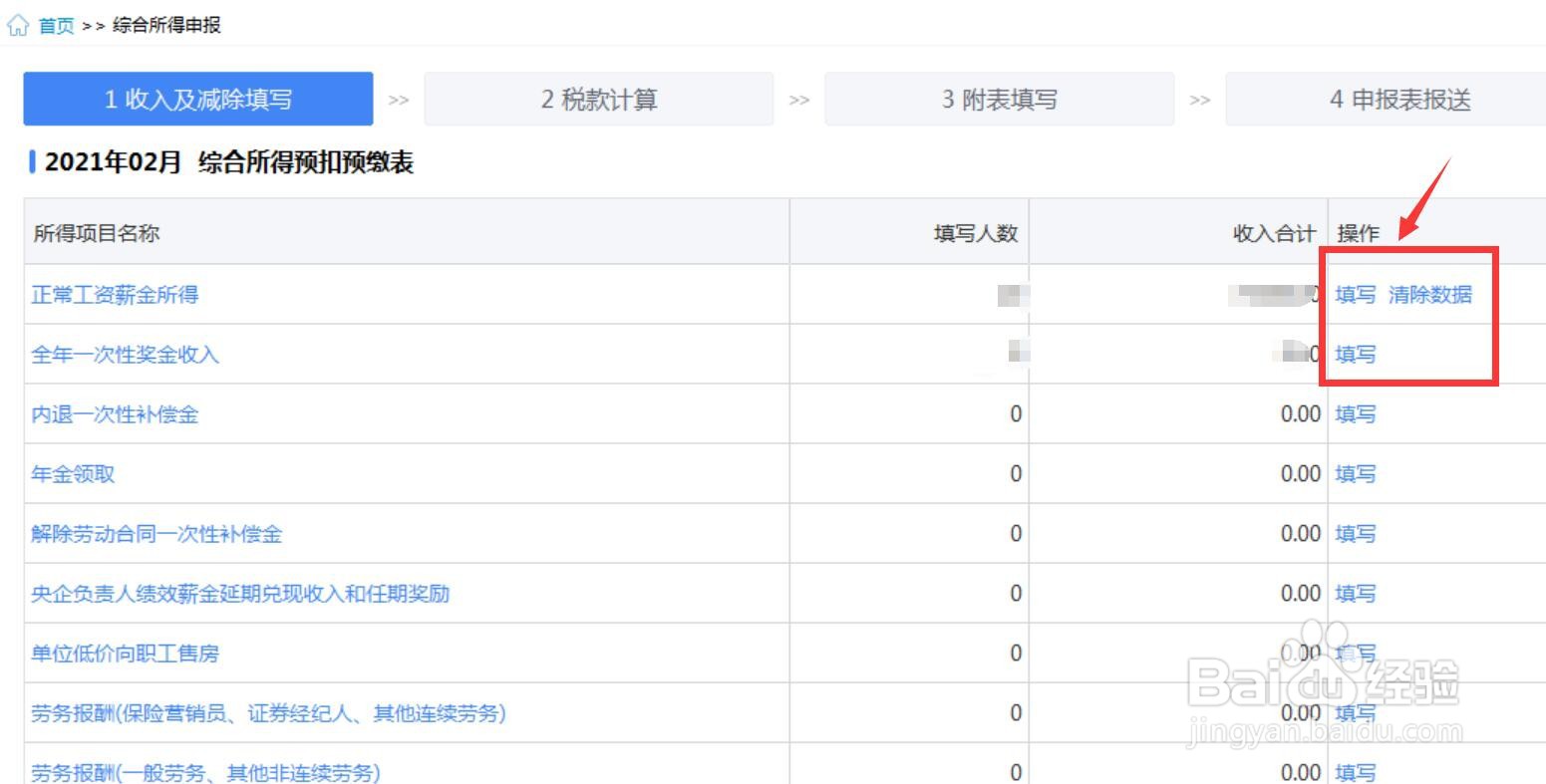This screenshot has height=784, width=1546.
Task: Click the 2021年02月 综合所得预扣预缴表 heading
Action: click(228, 162)
